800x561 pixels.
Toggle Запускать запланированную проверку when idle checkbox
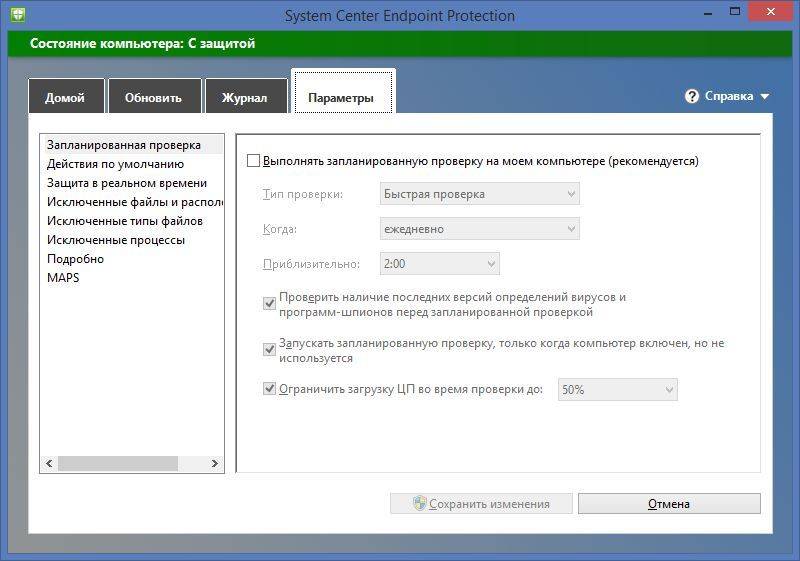point(269,349)
